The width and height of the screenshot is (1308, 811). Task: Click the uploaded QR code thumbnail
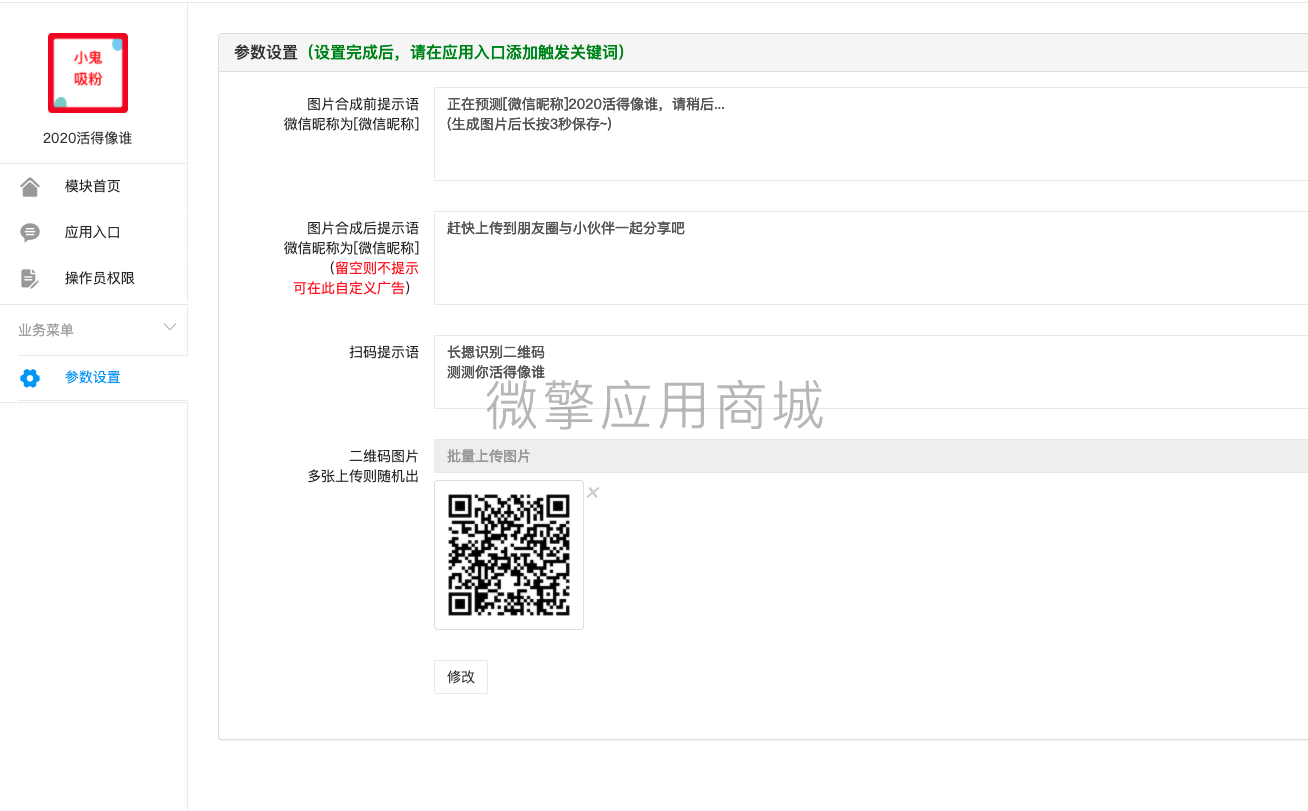click(509, 555)
